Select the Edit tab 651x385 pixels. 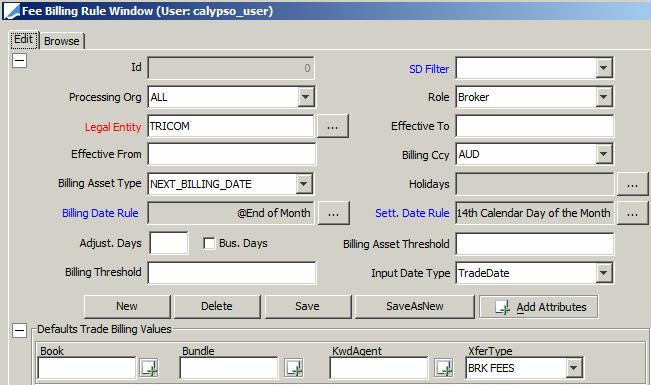coord(24,39)
